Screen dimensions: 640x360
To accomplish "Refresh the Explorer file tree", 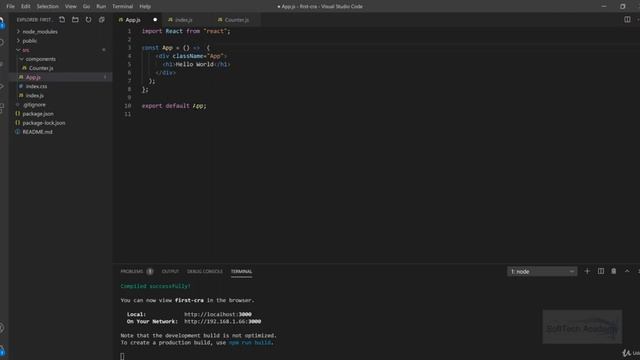I will pyautogui.click(x=89, y=20).
